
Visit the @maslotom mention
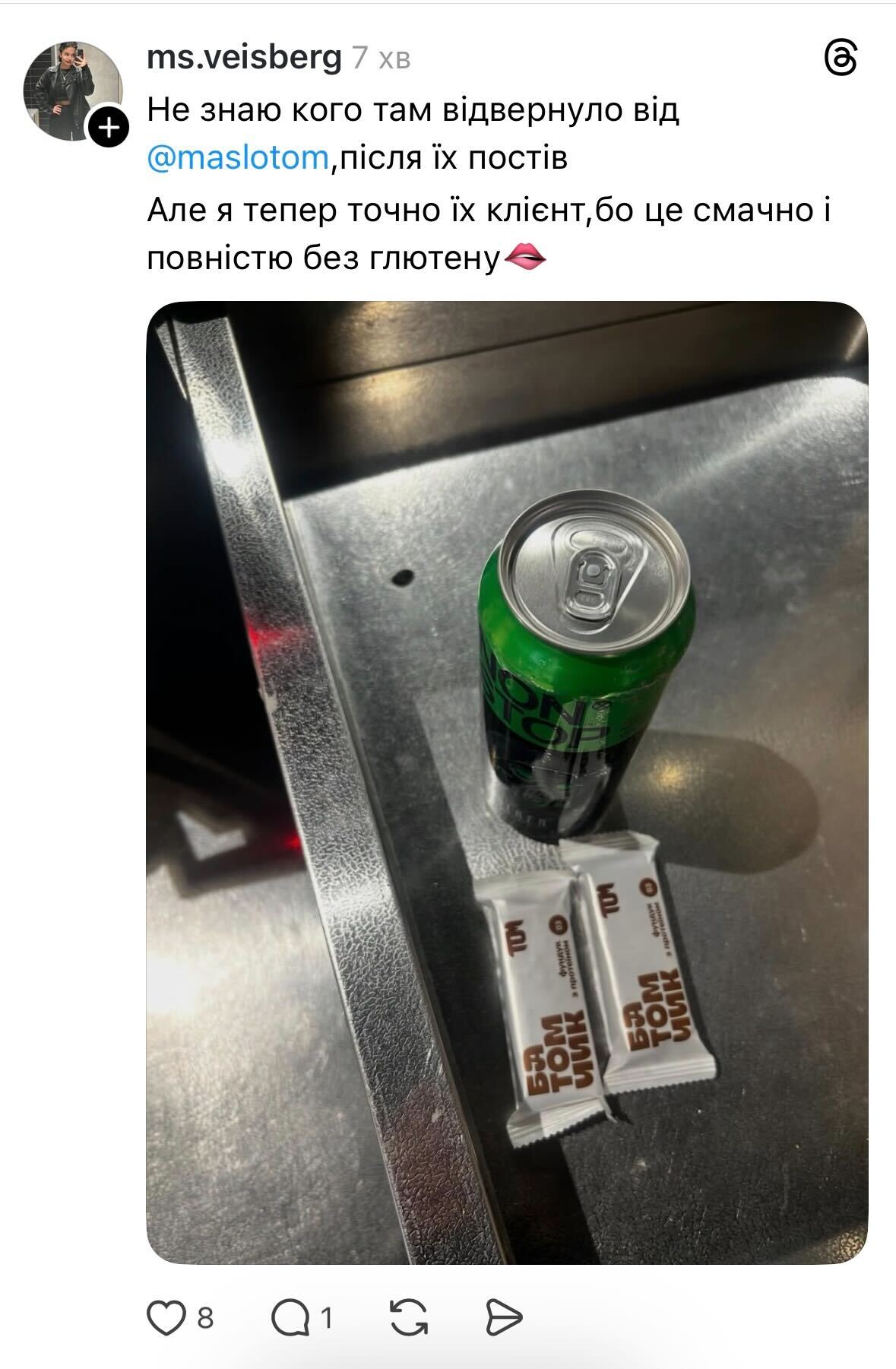tap(237, 159)
